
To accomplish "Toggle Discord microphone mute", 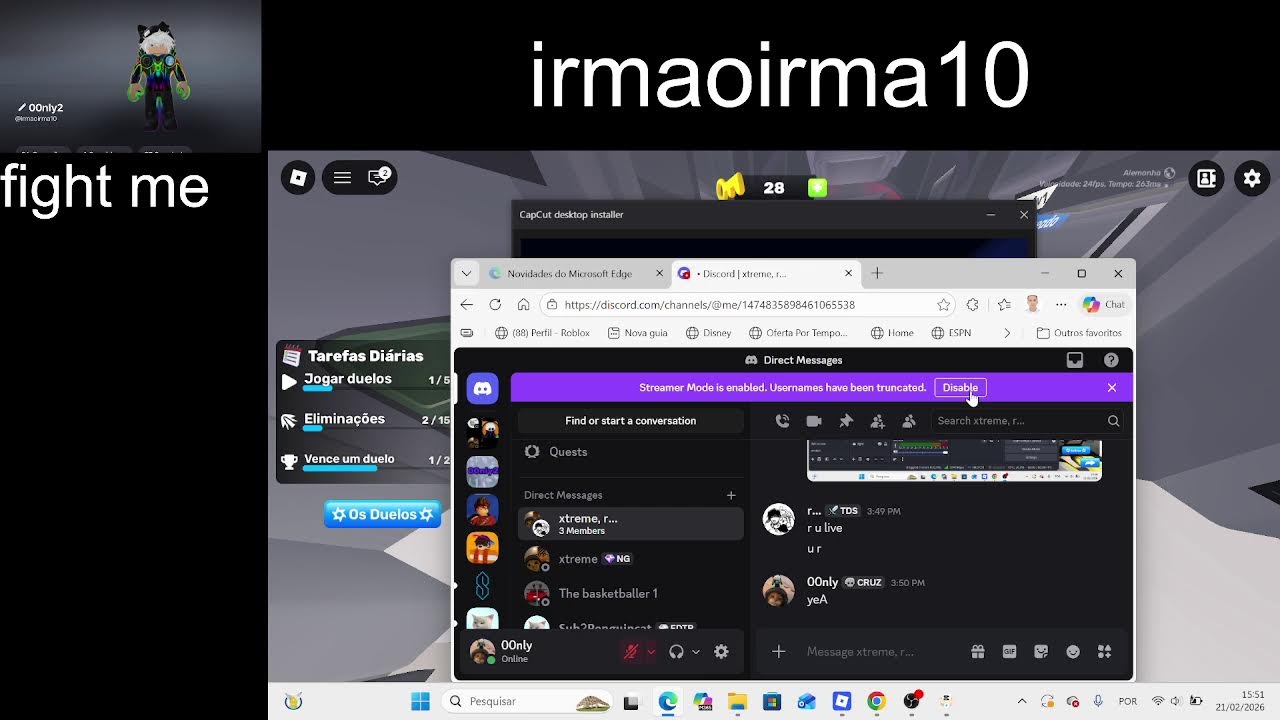I will pyautogui.click(x=631, y=651).
